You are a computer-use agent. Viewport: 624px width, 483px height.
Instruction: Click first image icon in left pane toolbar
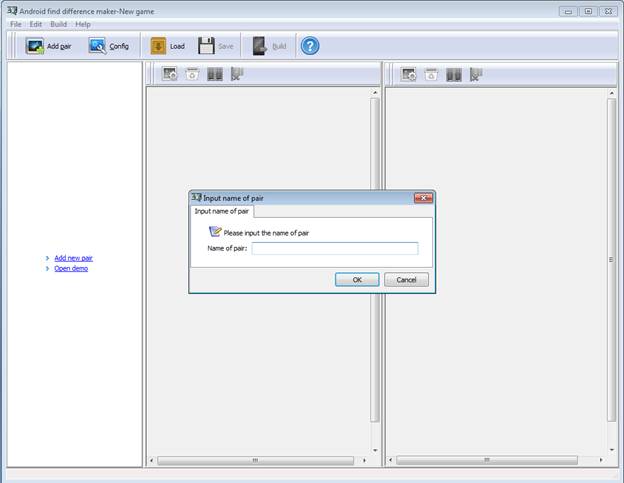coord(170,74)
